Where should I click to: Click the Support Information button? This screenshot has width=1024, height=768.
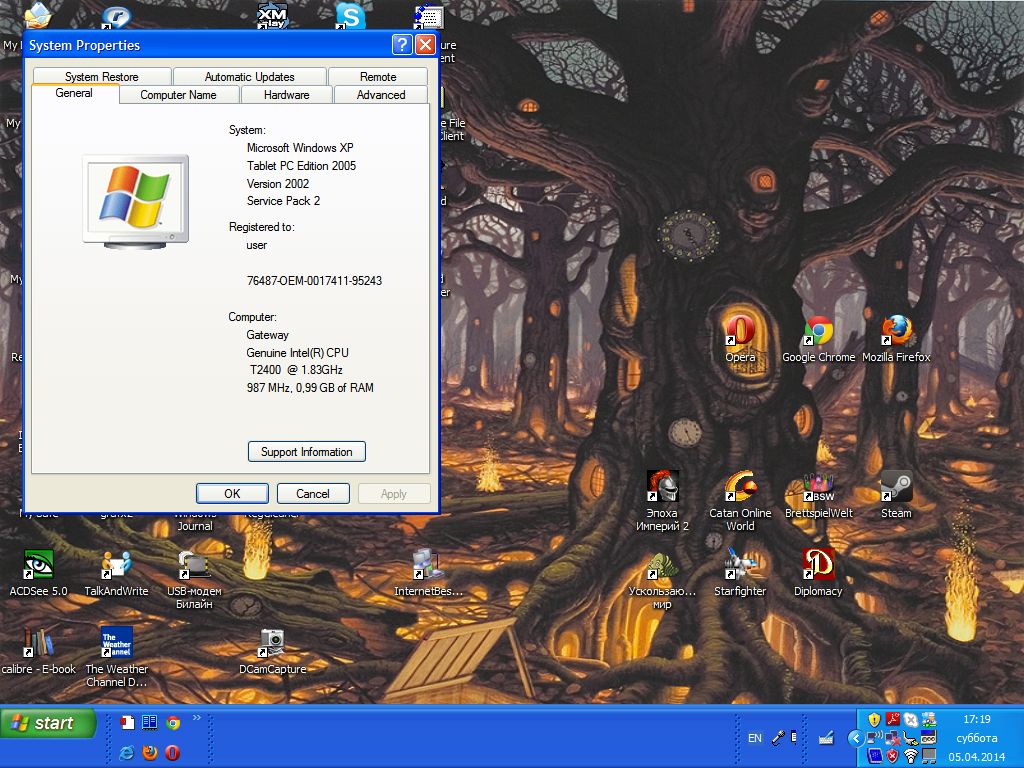coord(306,452)
